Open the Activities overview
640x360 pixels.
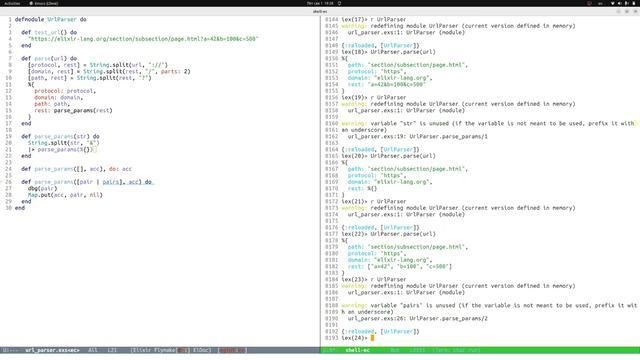point(12,3)
